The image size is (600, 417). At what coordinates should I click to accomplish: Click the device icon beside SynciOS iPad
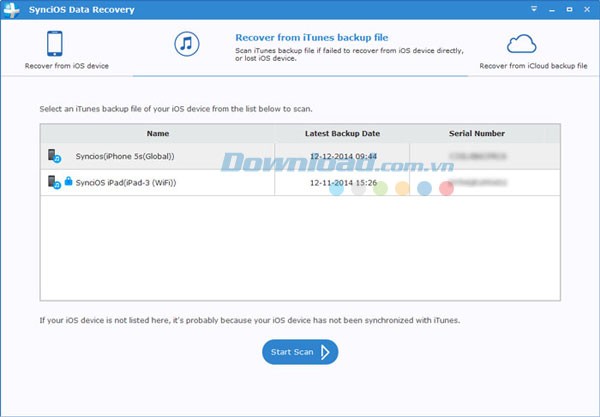tap(54, 182)
